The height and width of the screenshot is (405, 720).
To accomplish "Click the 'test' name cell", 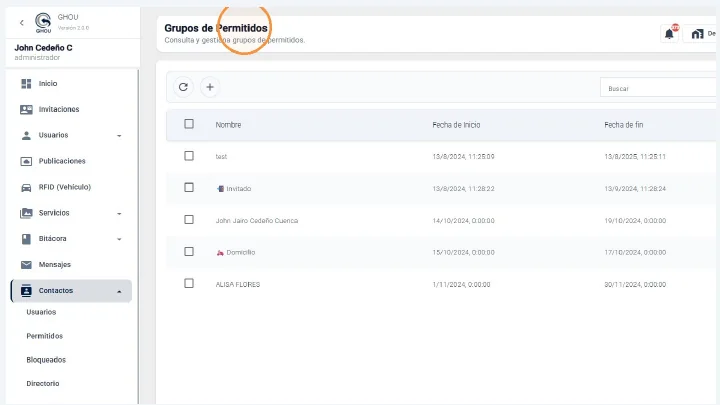I will [x=221, y=157].
